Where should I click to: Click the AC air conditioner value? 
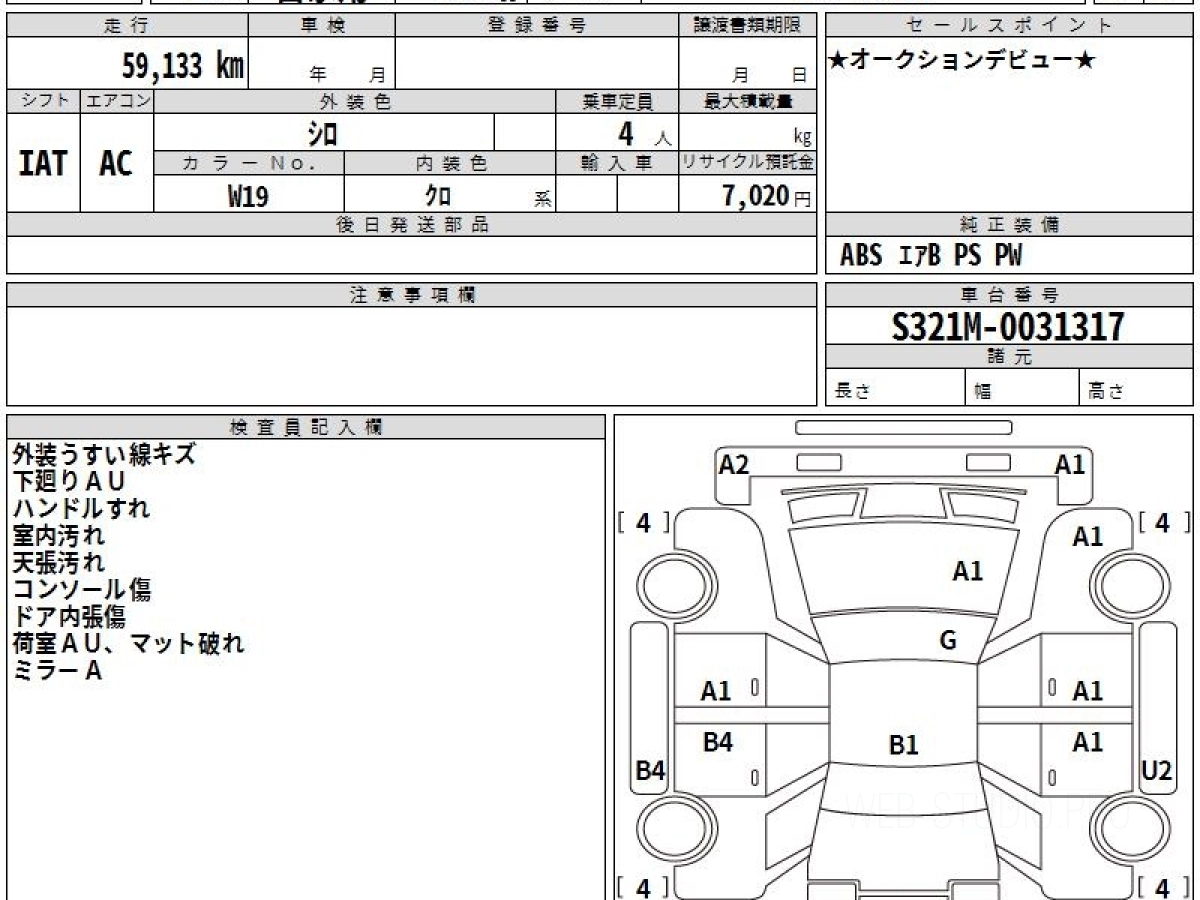116,163
